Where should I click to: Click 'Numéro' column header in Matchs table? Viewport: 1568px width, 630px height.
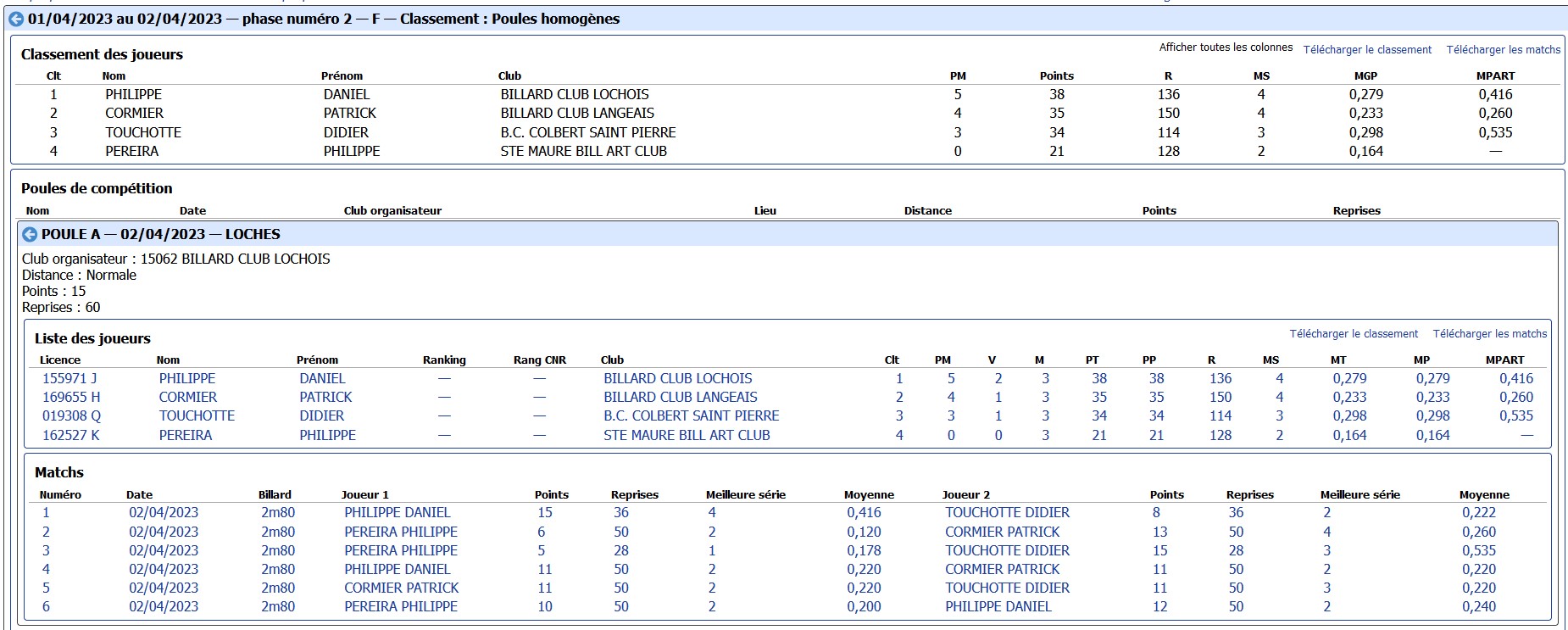(60, 494)
